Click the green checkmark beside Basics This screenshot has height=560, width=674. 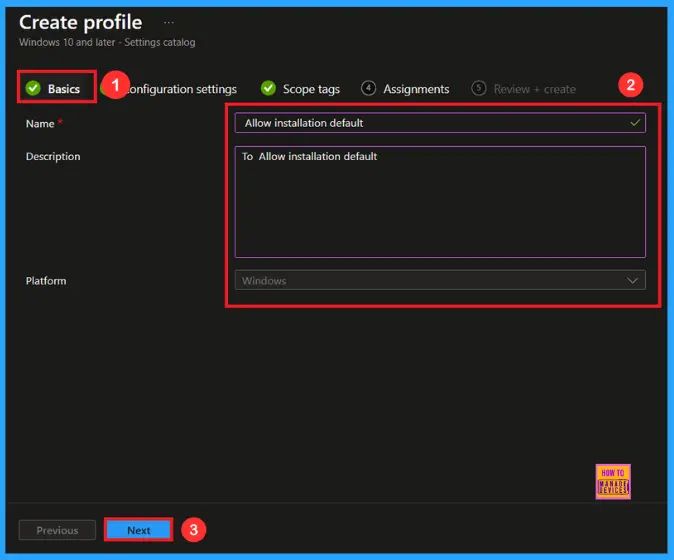coord(33,88)
